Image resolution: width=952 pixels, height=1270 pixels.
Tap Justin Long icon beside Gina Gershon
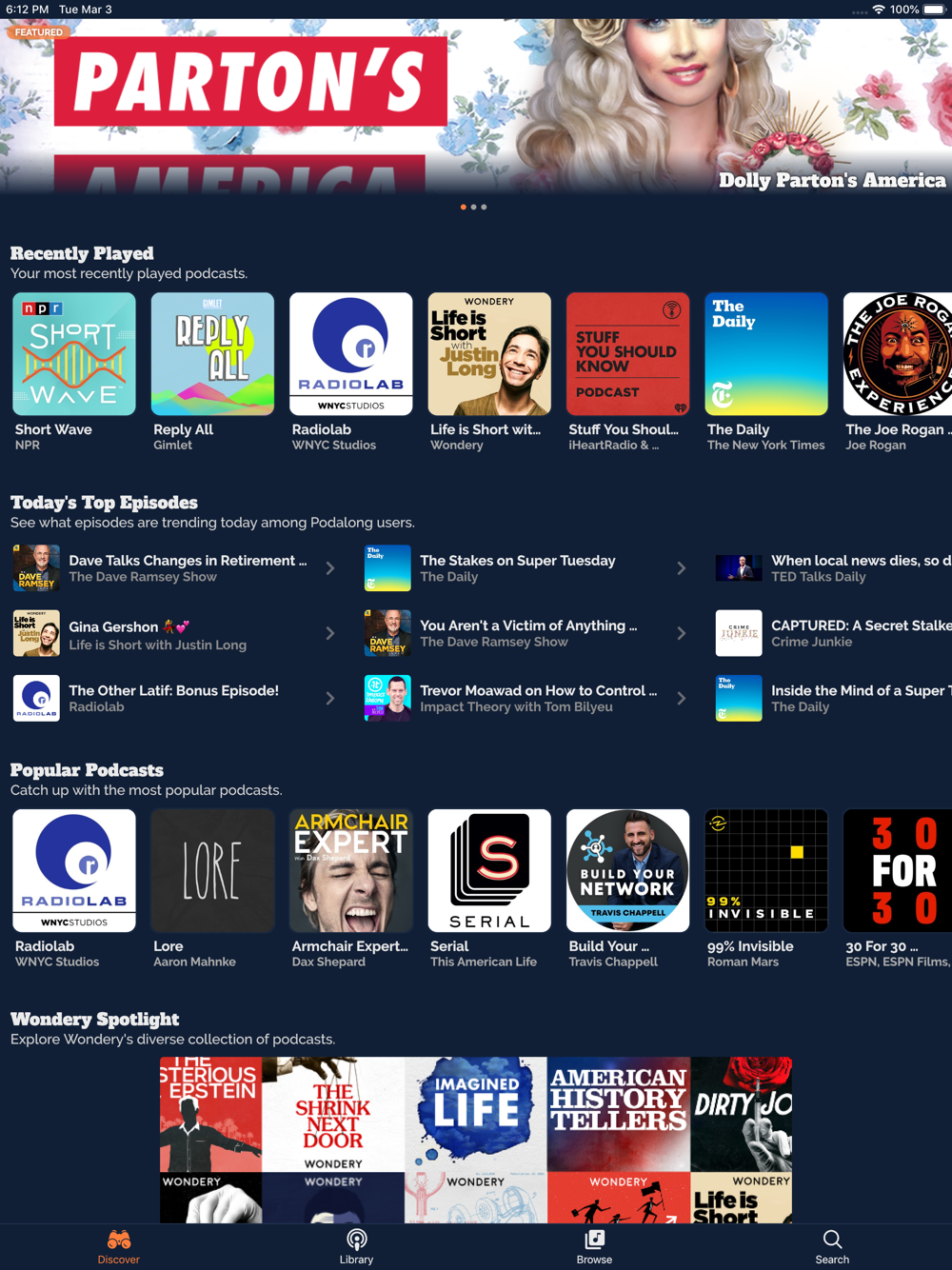tap(36, 633)
